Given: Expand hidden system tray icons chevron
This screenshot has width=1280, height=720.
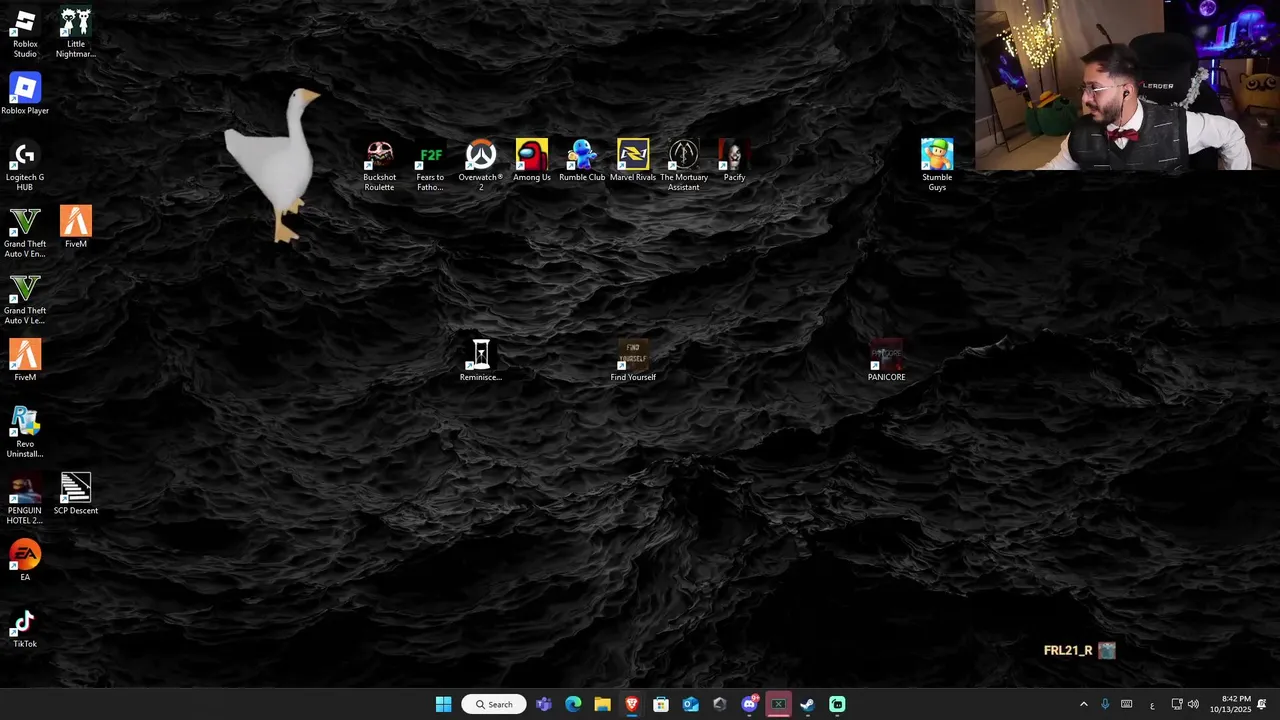Looking at the screenshot, I should 1083,705.
